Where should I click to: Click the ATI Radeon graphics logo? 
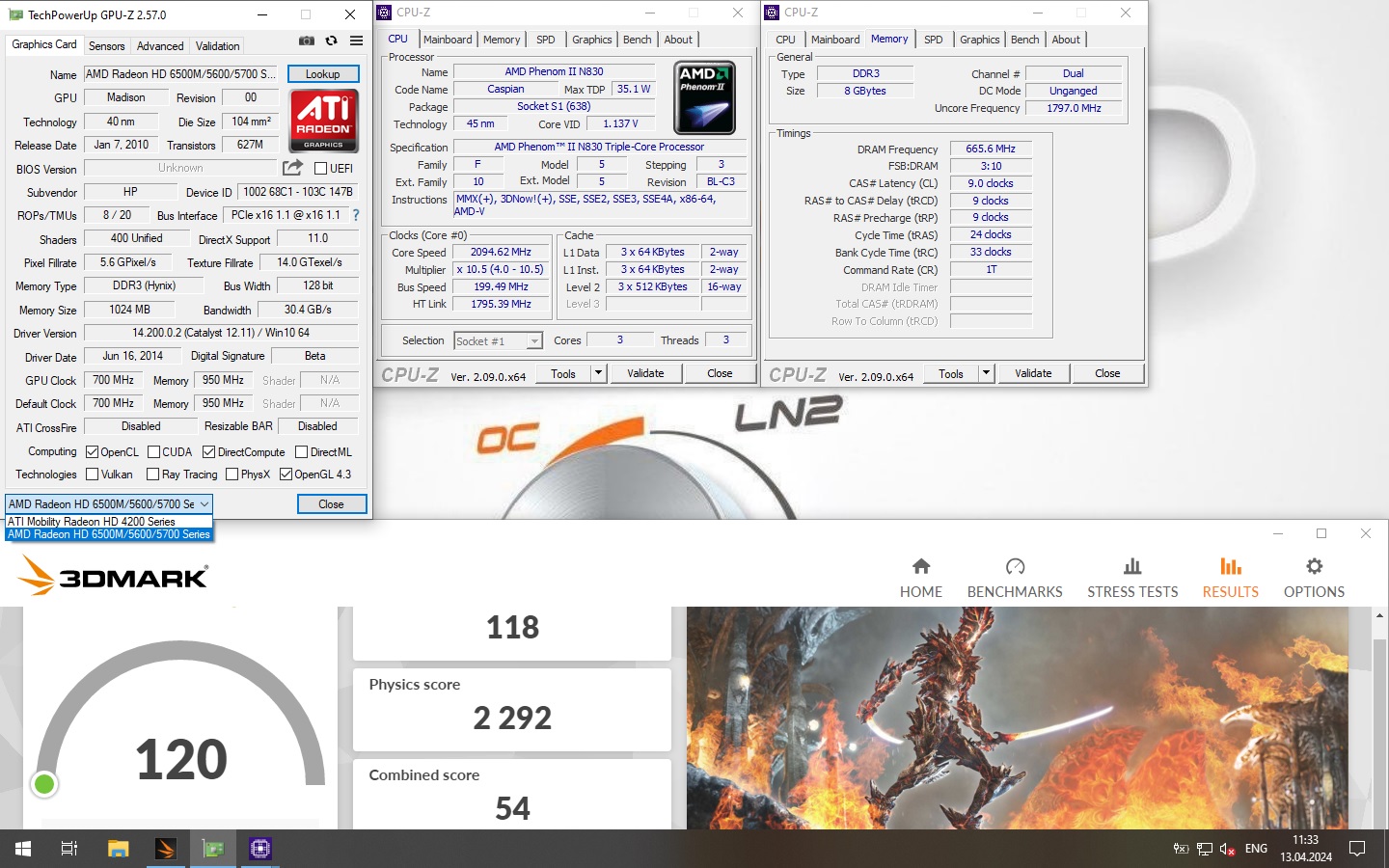(323, 121)
